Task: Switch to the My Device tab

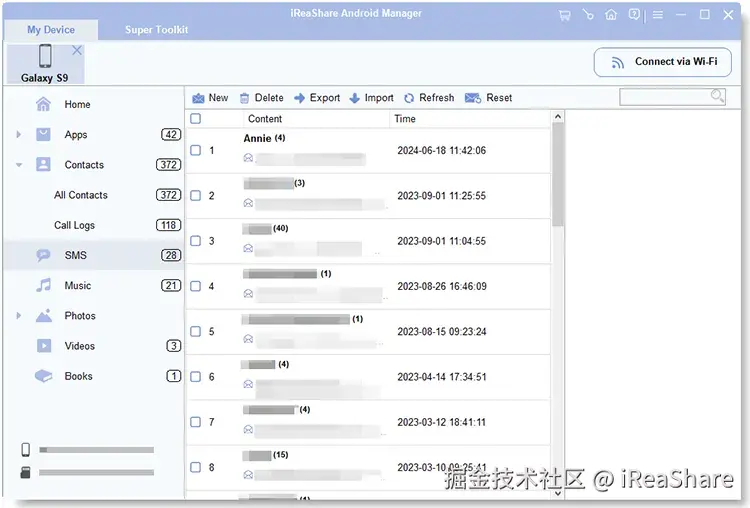Action: [51, 30]
